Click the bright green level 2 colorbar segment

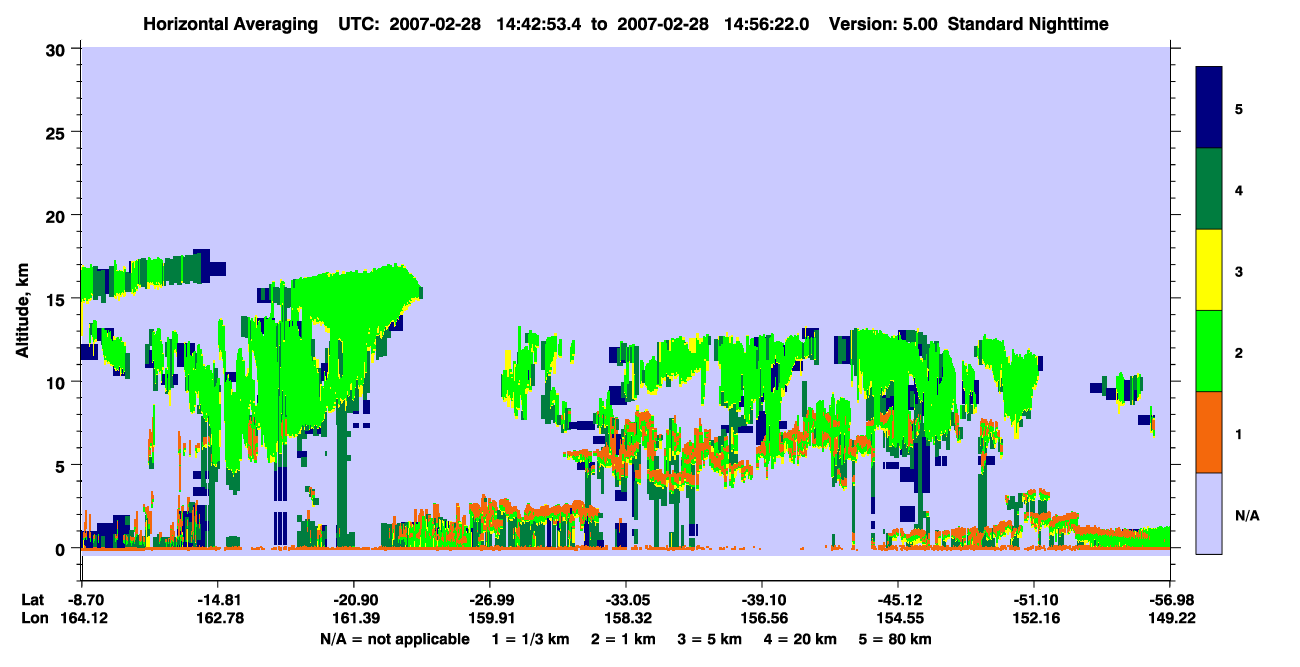click(x=1209, y=351)
